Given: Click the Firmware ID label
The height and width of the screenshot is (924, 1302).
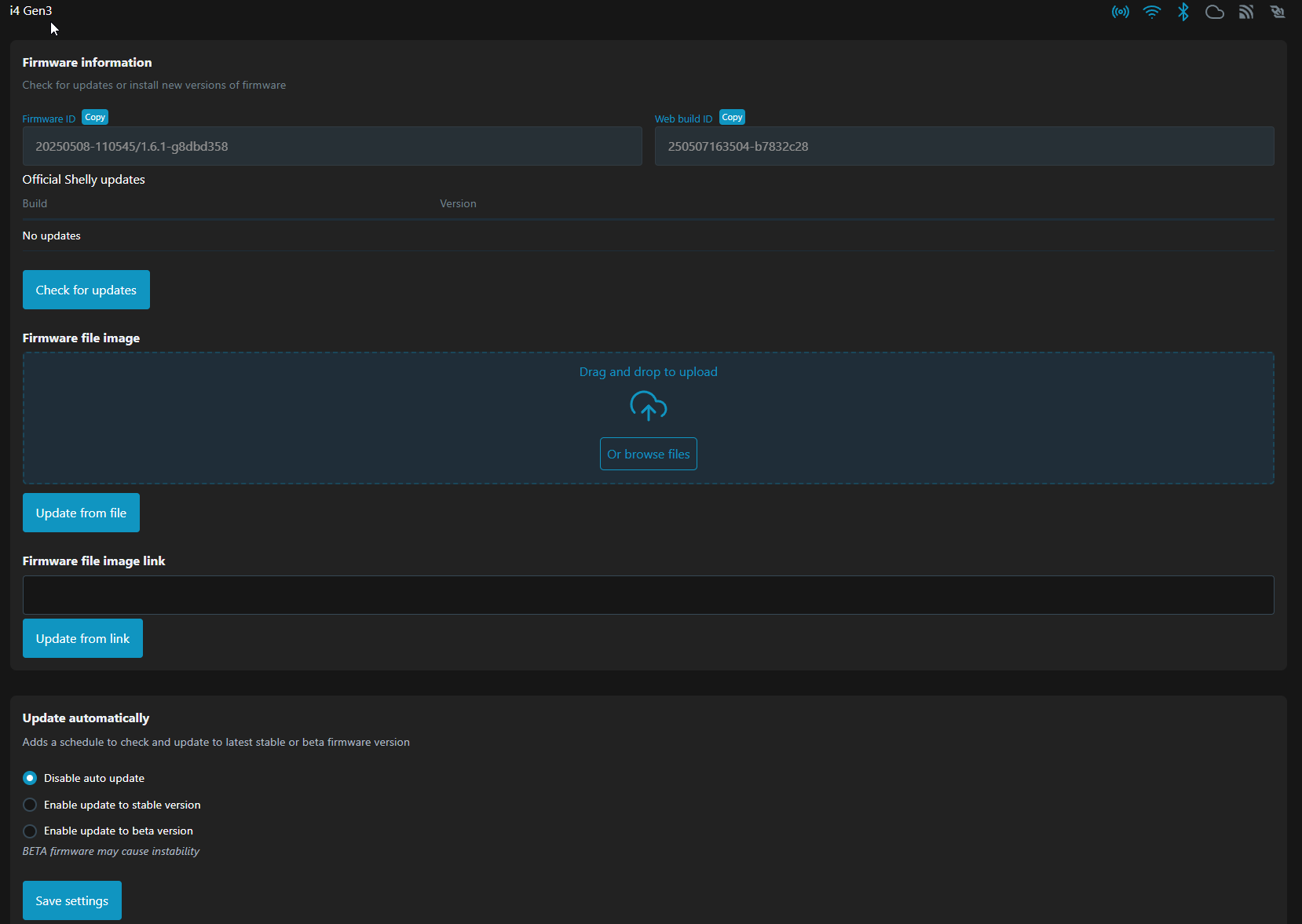Looking at the screenshot, I should (49, 119).
